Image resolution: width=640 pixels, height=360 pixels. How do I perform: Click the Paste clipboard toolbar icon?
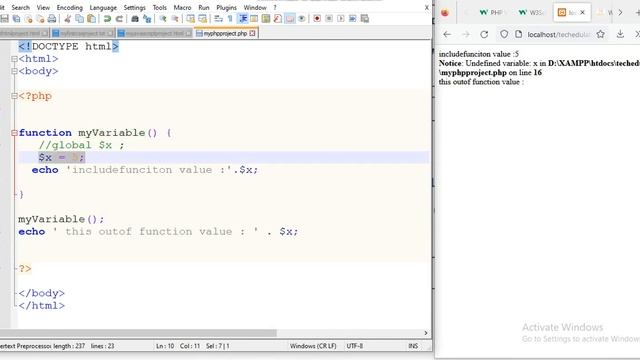pyautogui.click(x=92, y=19)
